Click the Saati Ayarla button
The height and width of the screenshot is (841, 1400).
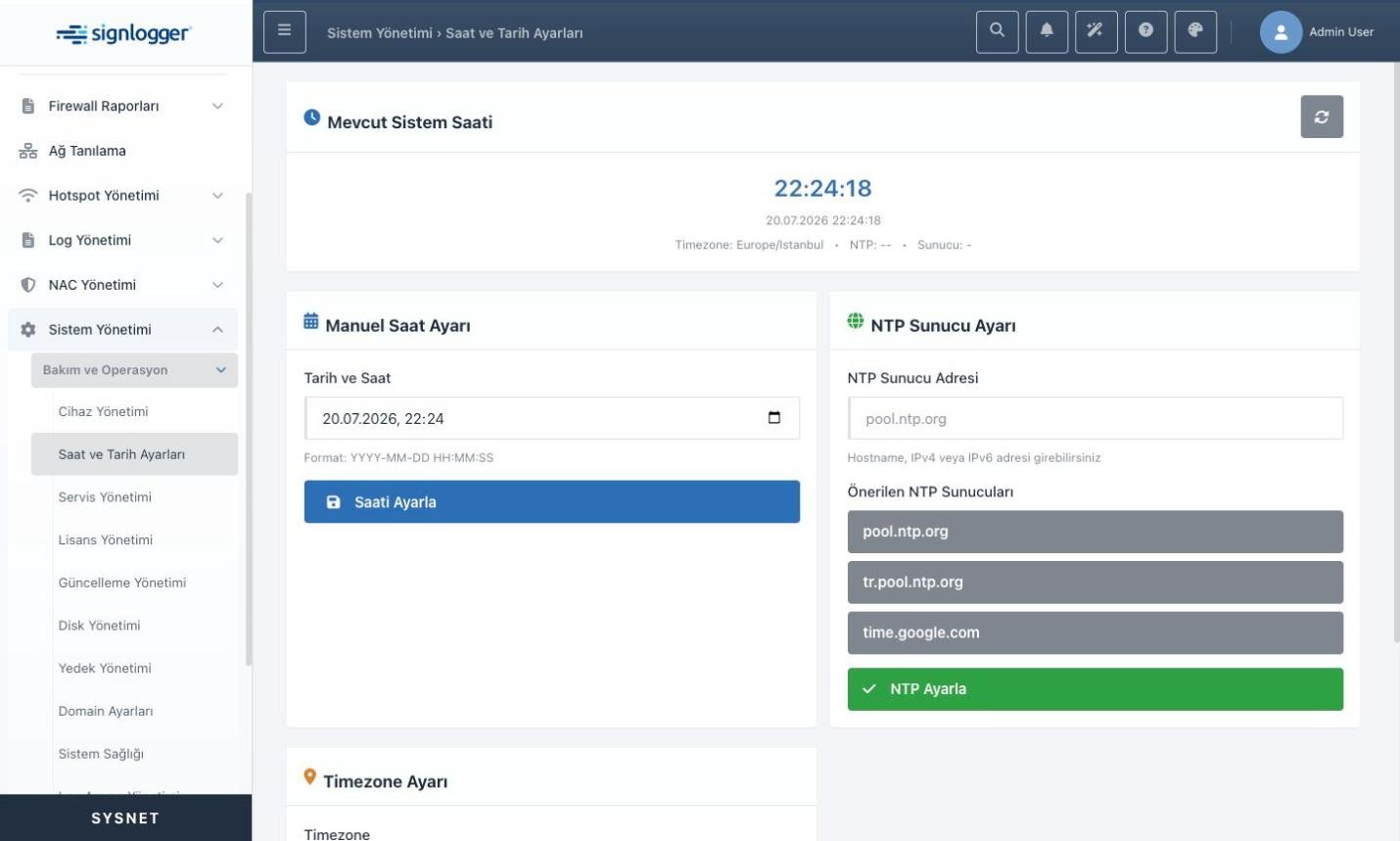[552, 501]
